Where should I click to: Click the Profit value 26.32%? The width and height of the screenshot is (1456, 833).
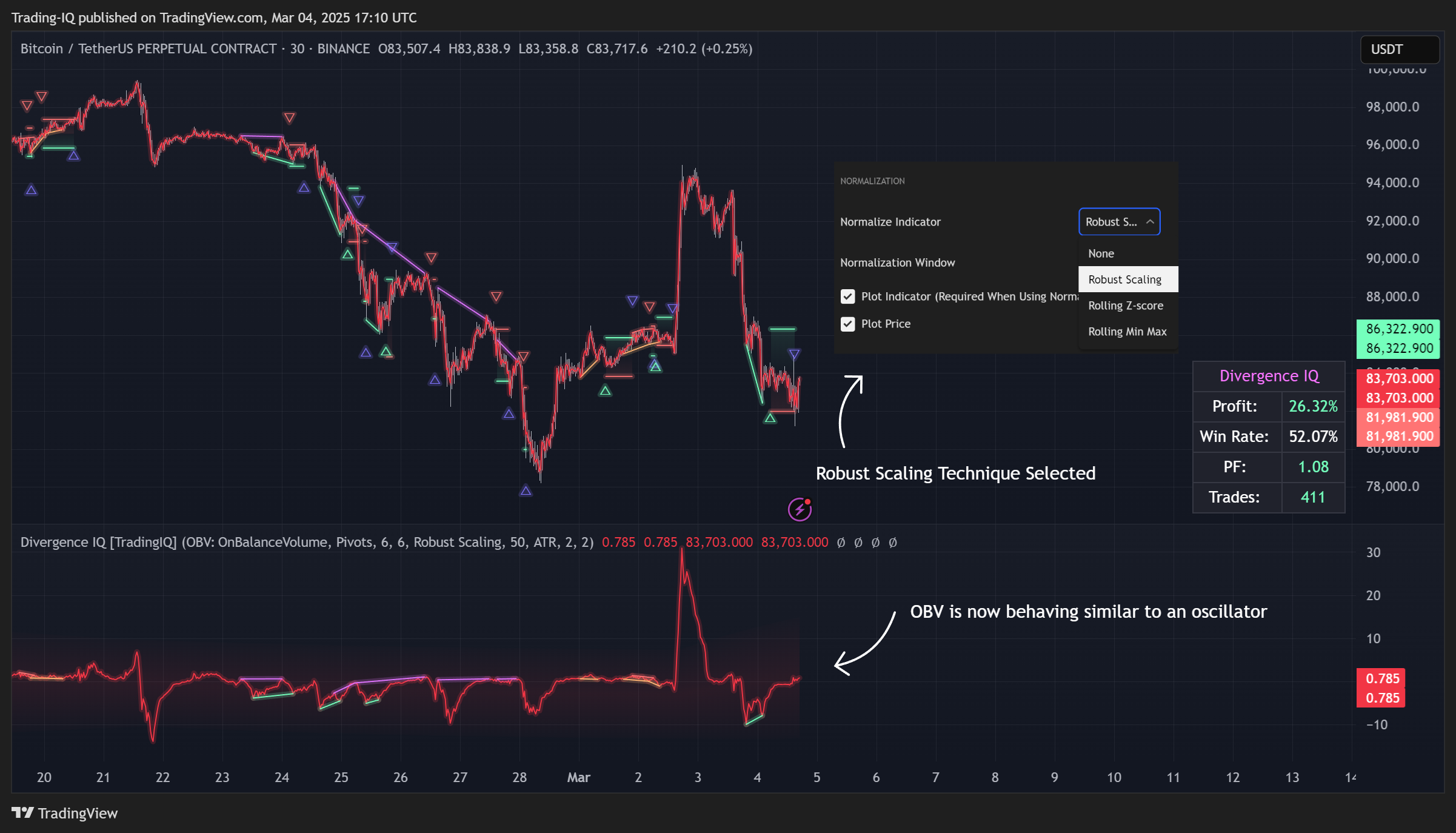1313,406
